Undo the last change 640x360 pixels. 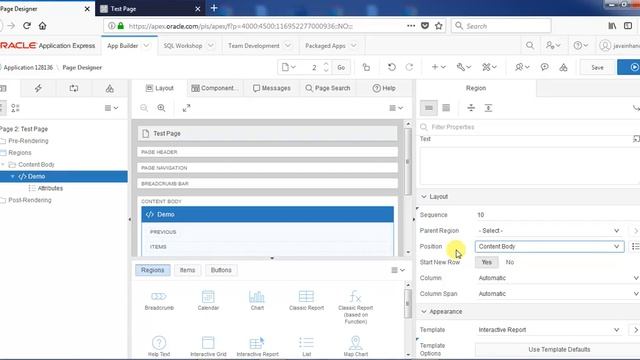tap(391, 67)
